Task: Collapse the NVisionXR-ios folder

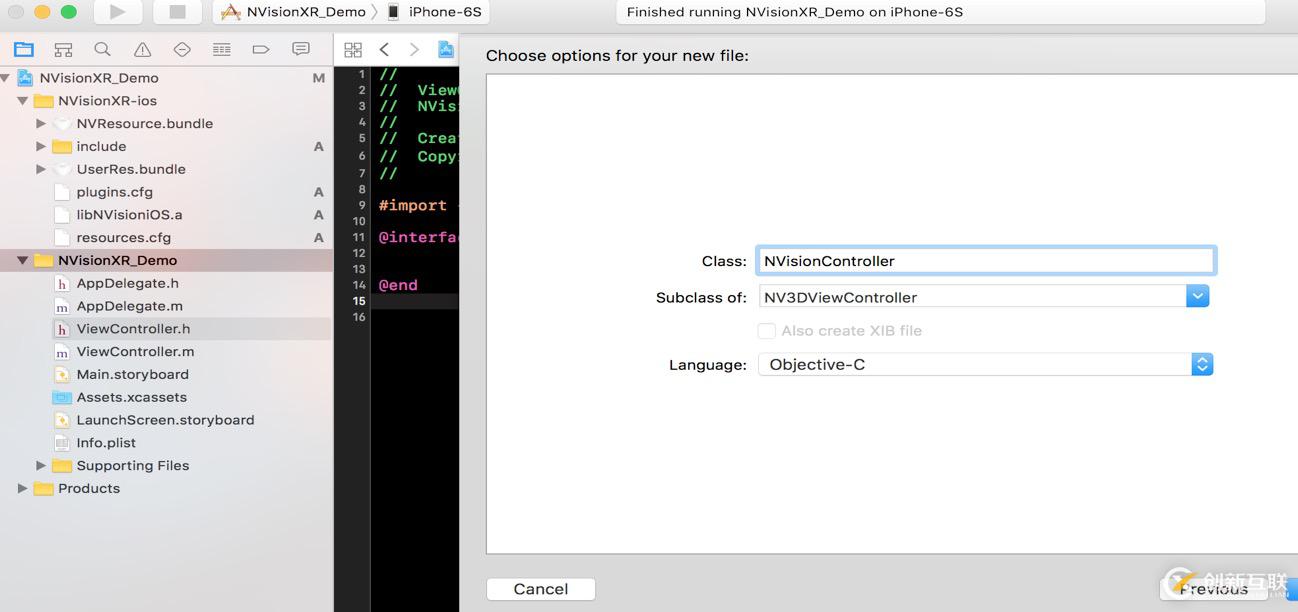Action: coord(23,101)
